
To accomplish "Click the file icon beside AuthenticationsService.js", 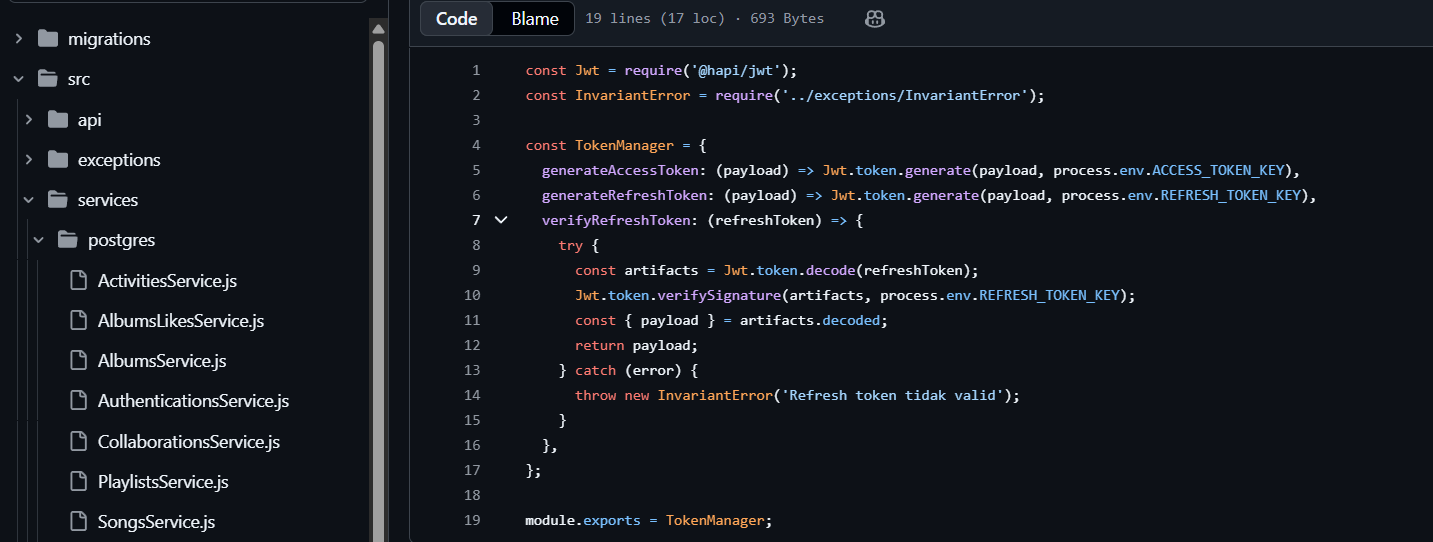I will (79, 401).
